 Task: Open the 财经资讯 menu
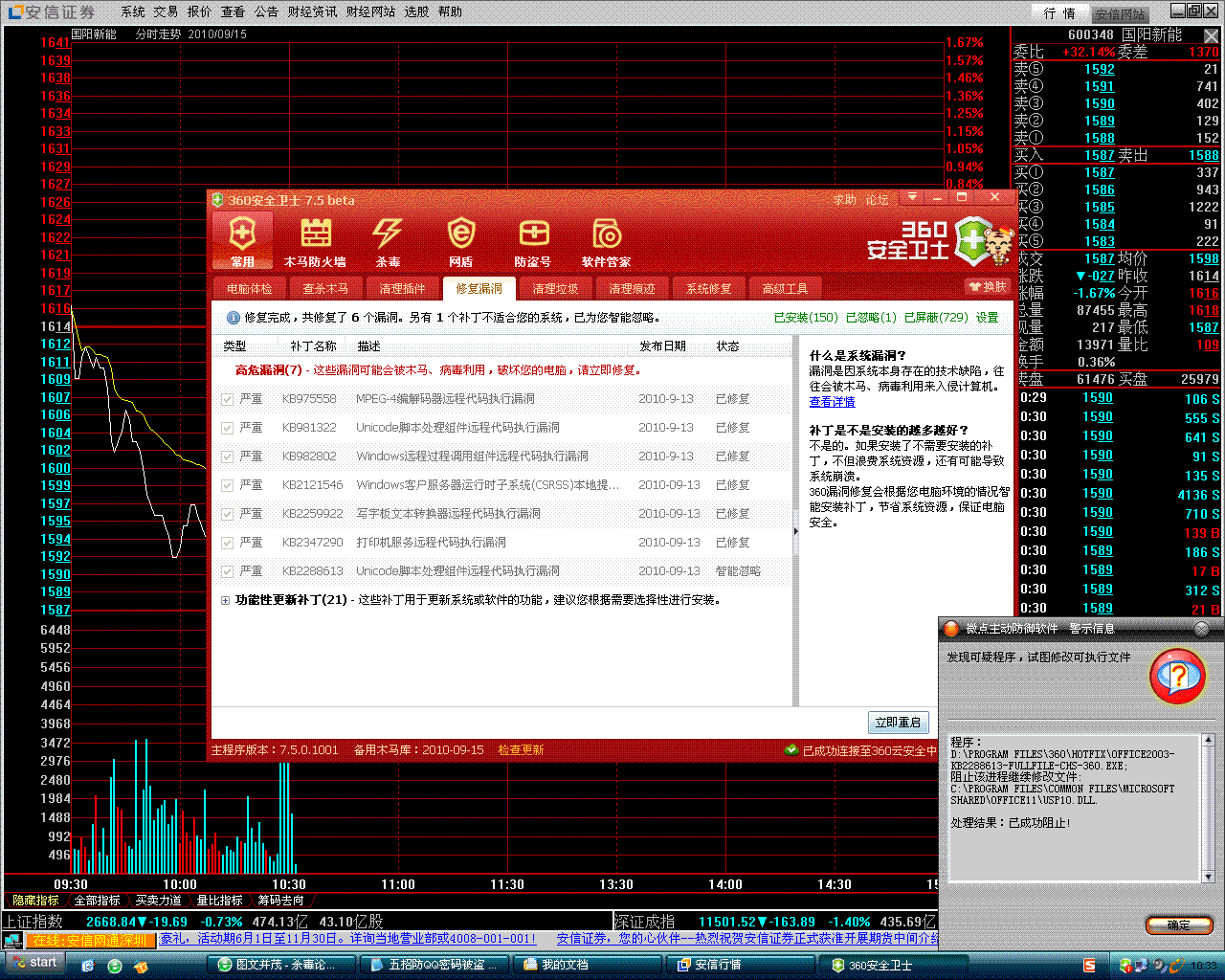(x=312, y=11)
